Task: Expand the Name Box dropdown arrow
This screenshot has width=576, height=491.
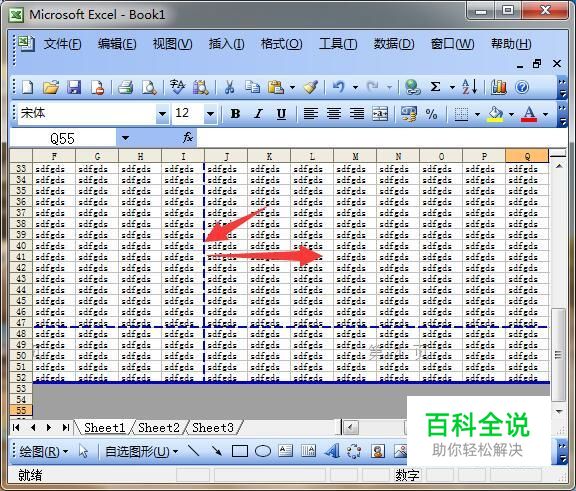Action: click(125, 138)
